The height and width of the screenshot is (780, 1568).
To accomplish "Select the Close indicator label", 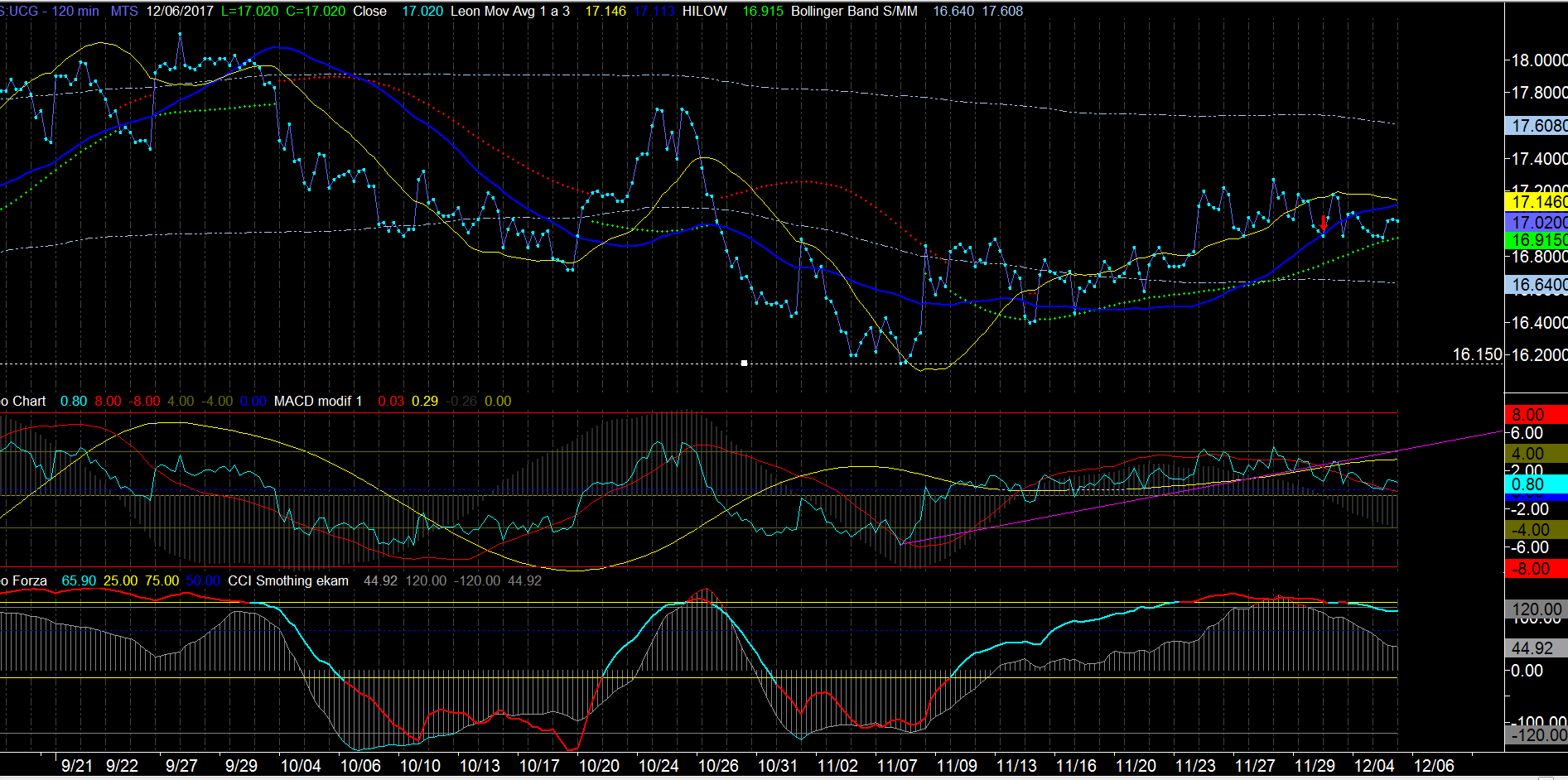I will (369, 11).
